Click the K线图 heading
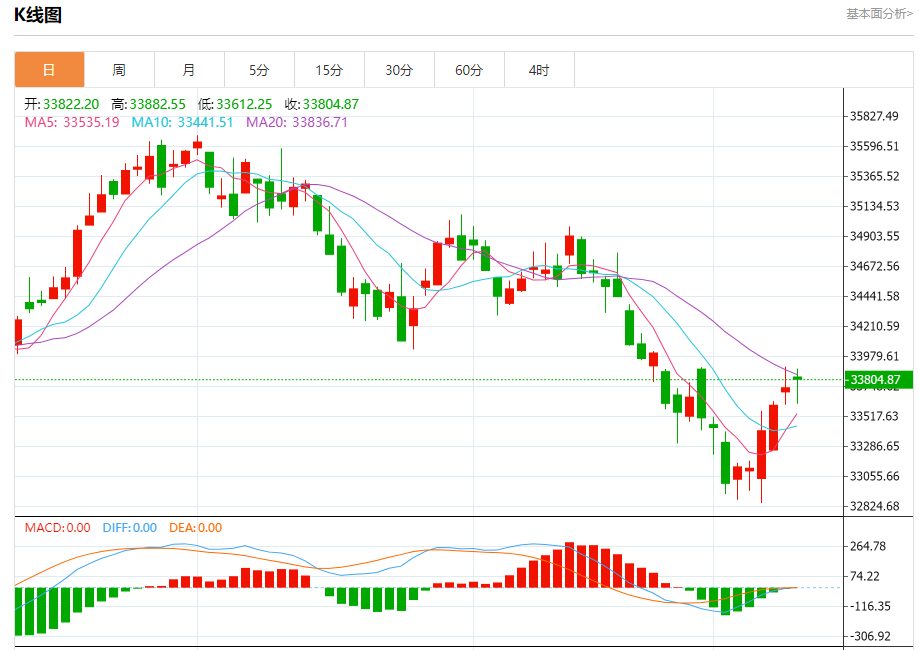Viewport: 919px width, 650px height. tap(38, 15)
